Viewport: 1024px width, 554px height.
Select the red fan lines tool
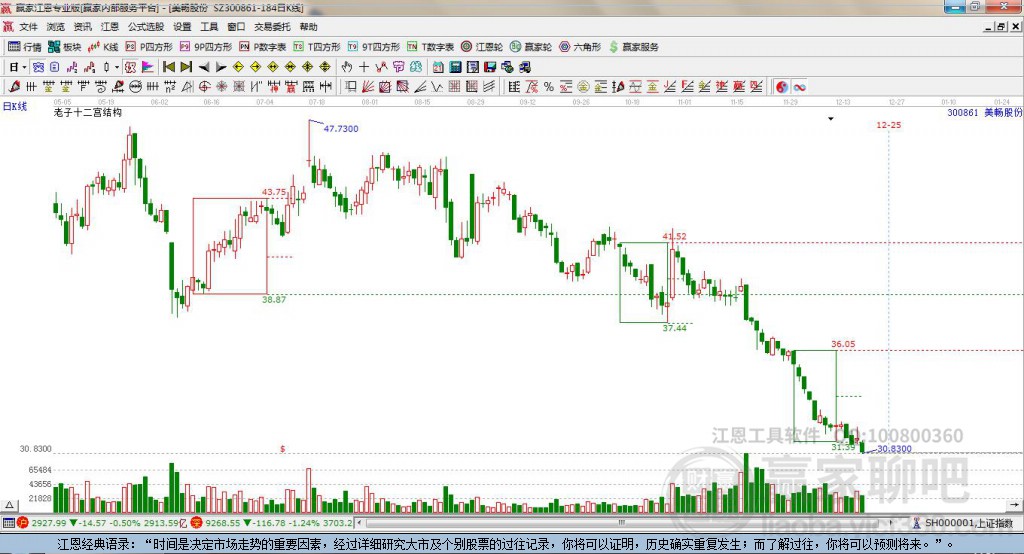coord(367,86)
